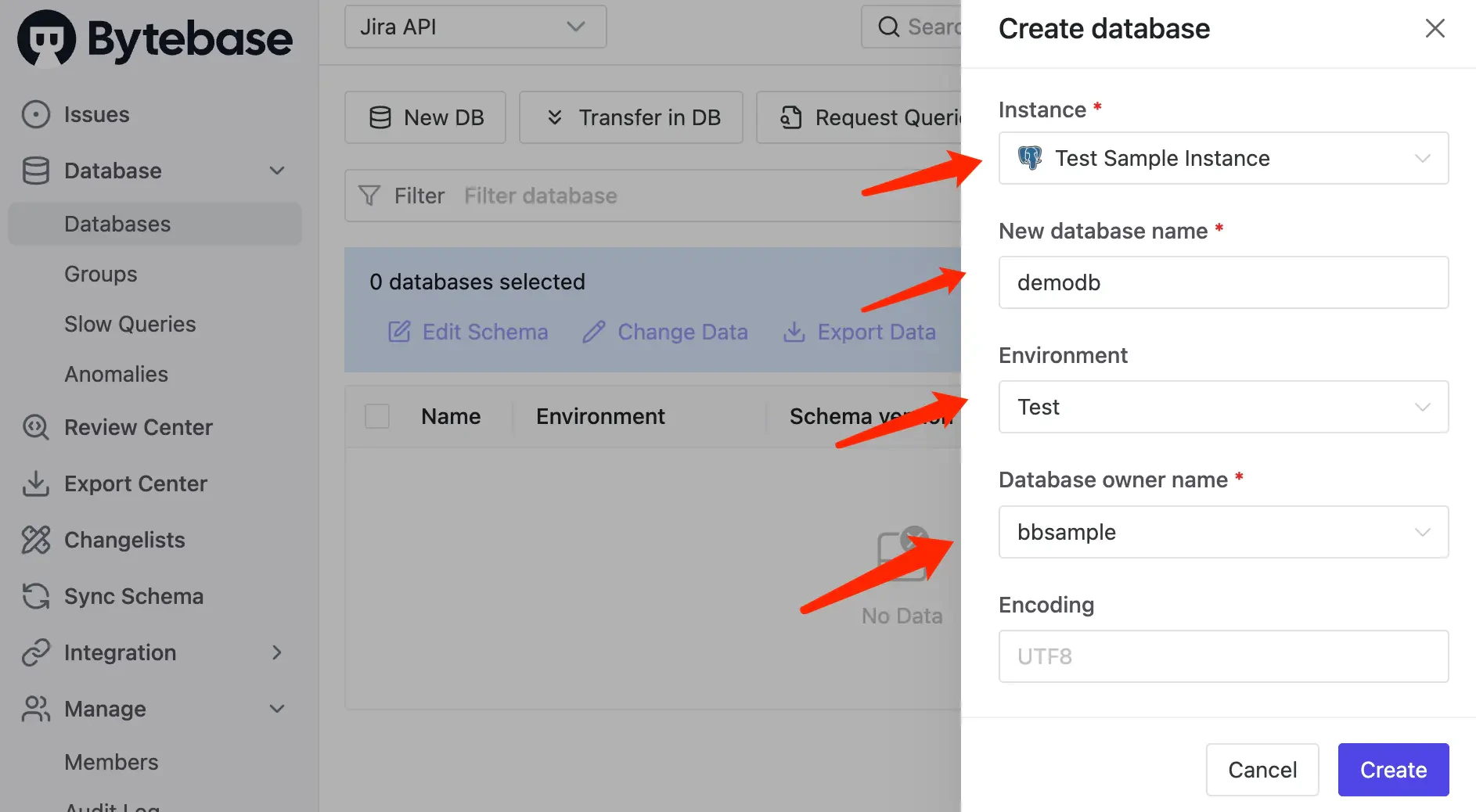Click the Review Center magnifier icon
This screenshot has height=812, width=1476.
[x=36, y=427]
